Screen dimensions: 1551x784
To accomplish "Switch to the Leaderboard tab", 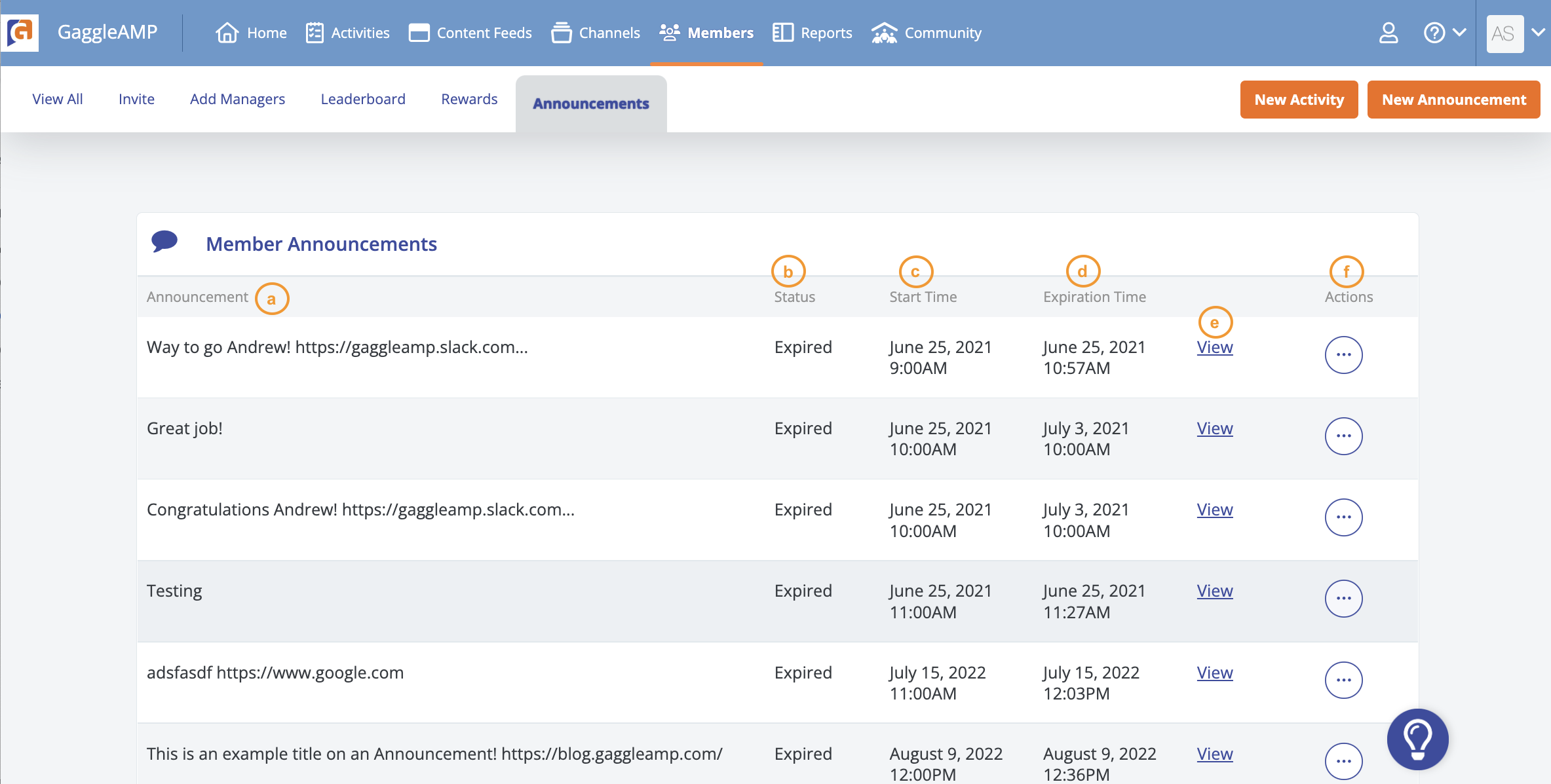I will click(362, 99).
